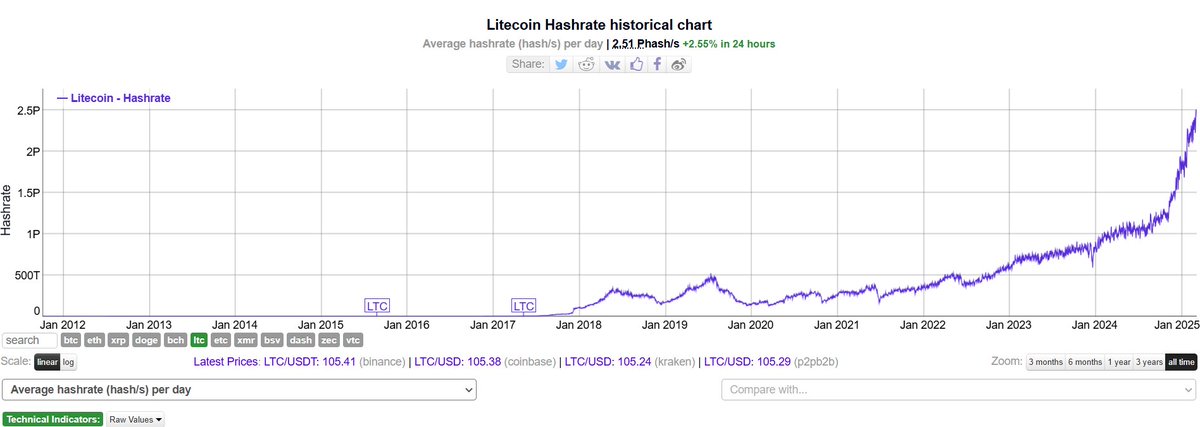
Task: Share chart on Twitter
Action: coord(562,64)
